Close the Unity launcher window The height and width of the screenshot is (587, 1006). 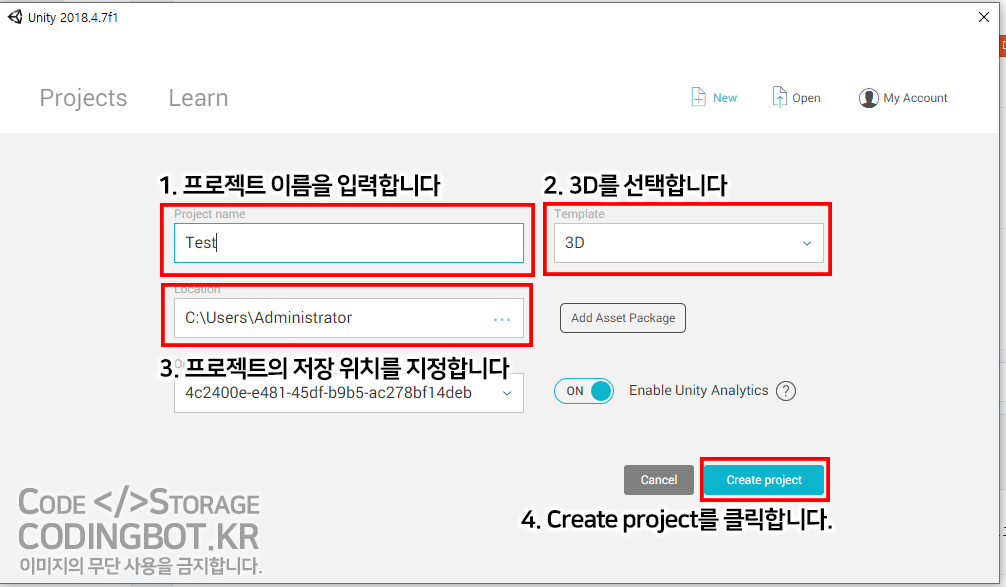(x=984, y=17)
